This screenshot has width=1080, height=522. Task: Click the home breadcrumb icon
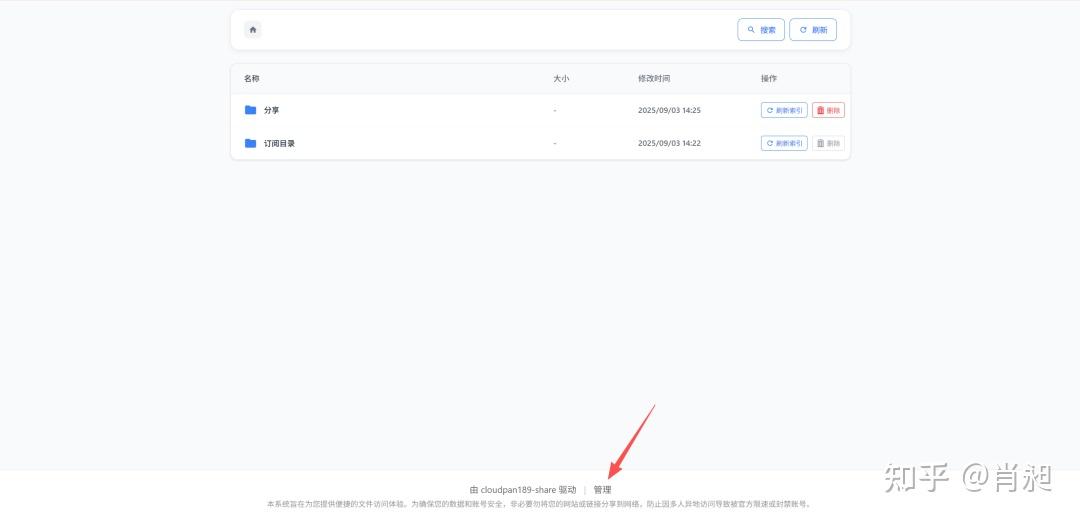[x=253, y=30]
